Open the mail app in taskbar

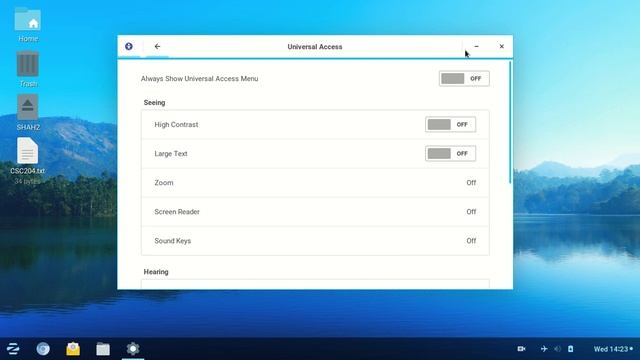pos(73,349)
